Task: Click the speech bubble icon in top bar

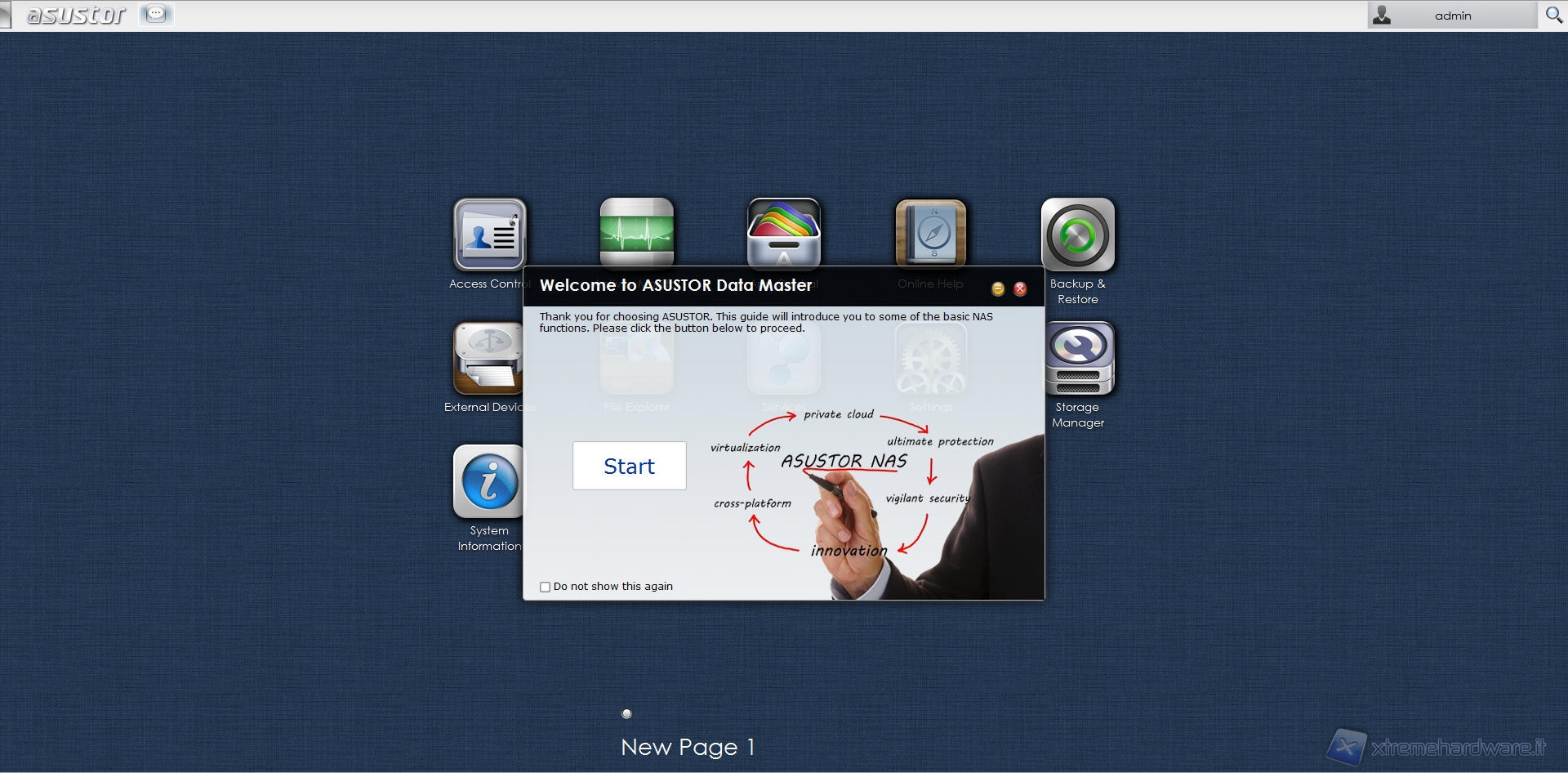Action: click(x=156, y=14)
